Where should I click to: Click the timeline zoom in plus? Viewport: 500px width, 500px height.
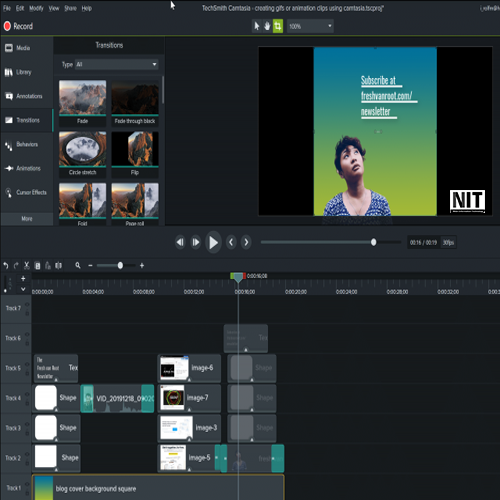click(142, 266)
